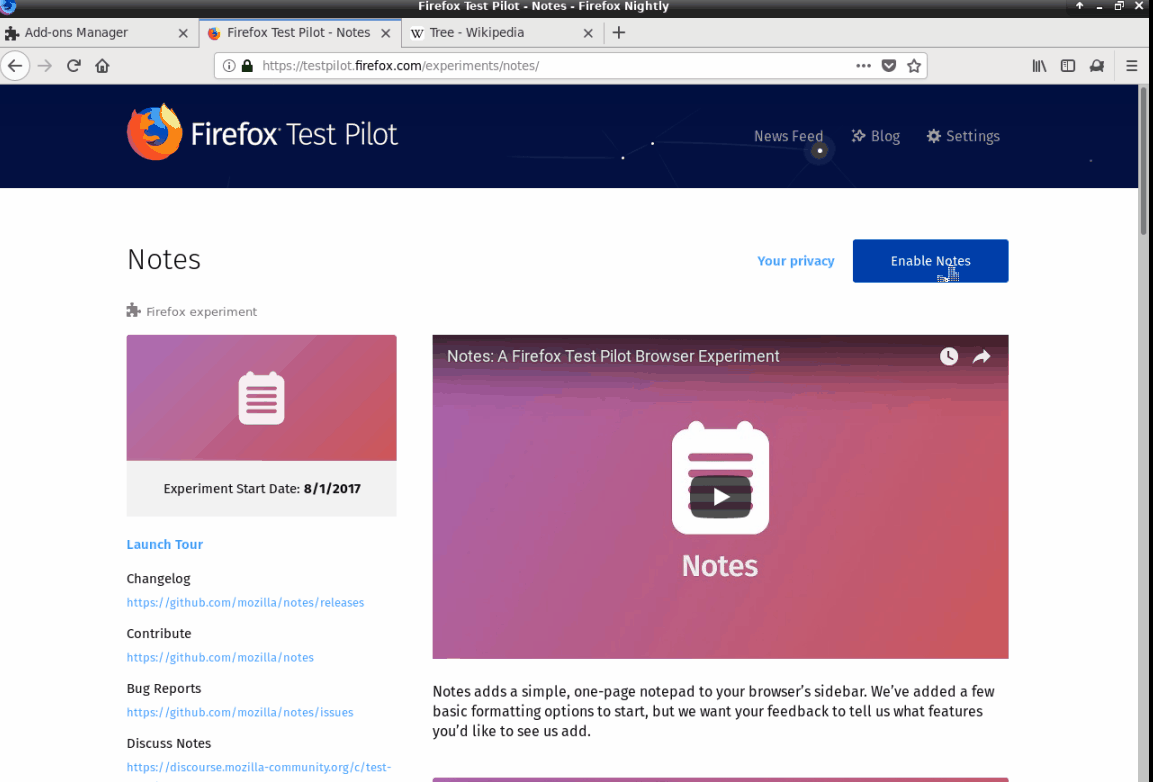
Task: Open page actions three-dot menu
Action: tap(863, 66)
